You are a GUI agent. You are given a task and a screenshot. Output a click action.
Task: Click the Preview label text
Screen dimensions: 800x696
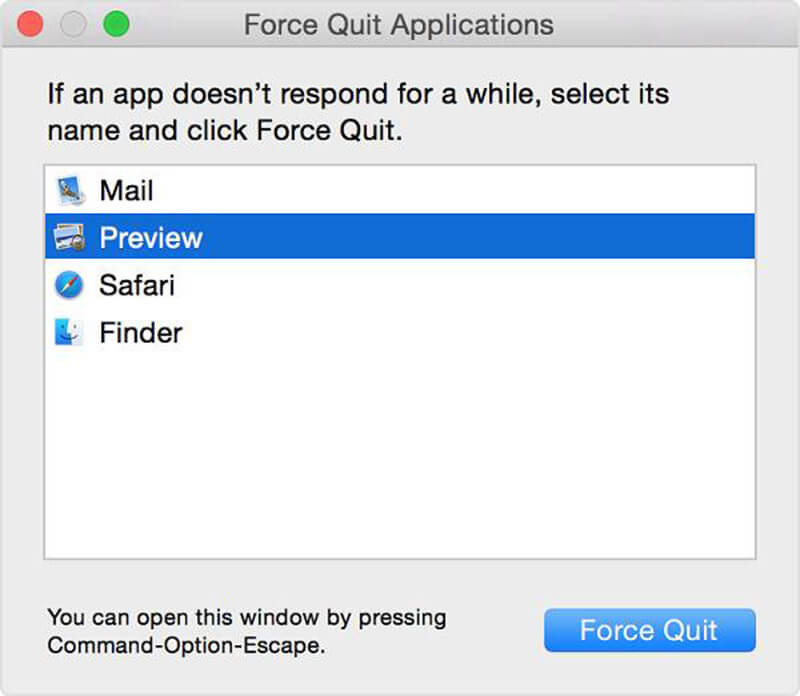tap(150, 238)
